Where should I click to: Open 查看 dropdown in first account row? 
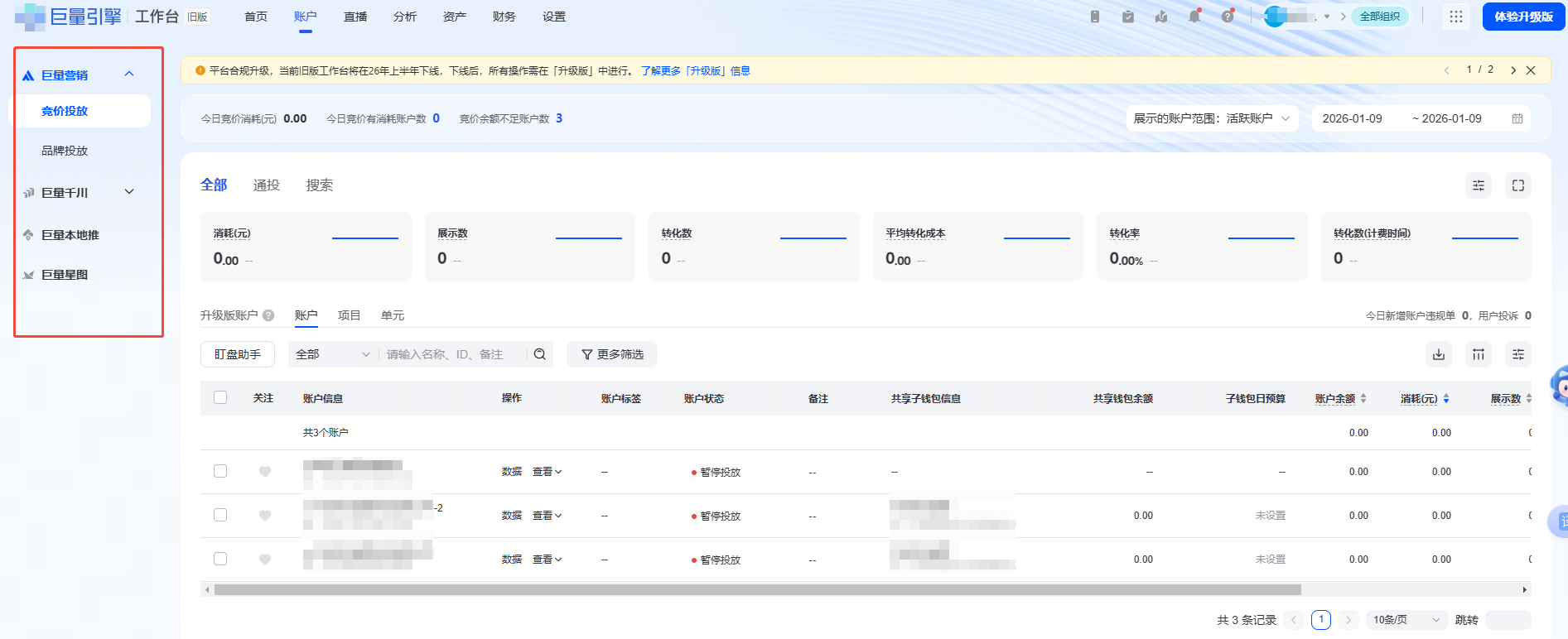click(548, 472)
